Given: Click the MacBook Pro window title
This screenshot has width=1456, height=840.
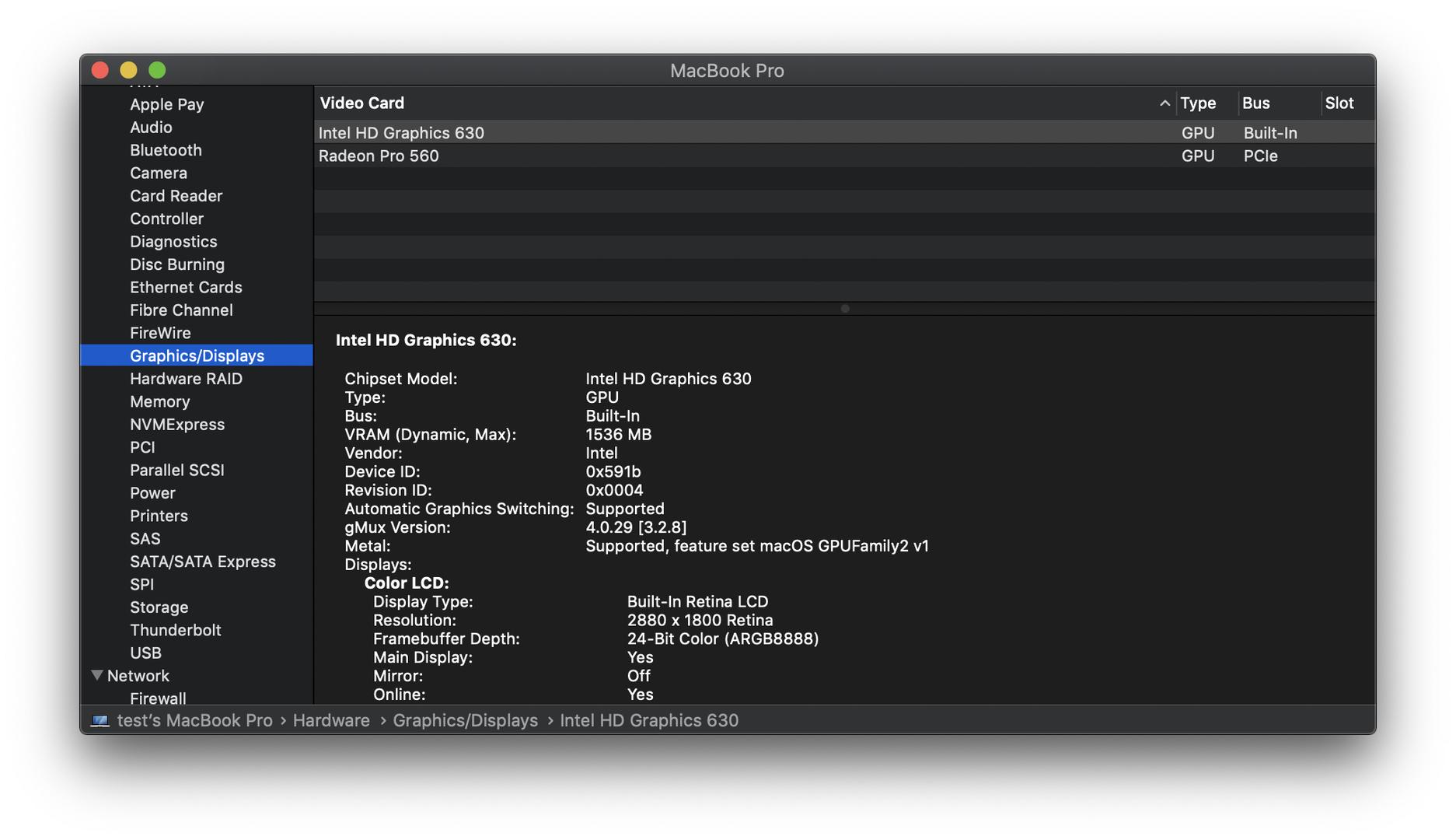Looking at the screenshot, I should [x=727, y=71].
